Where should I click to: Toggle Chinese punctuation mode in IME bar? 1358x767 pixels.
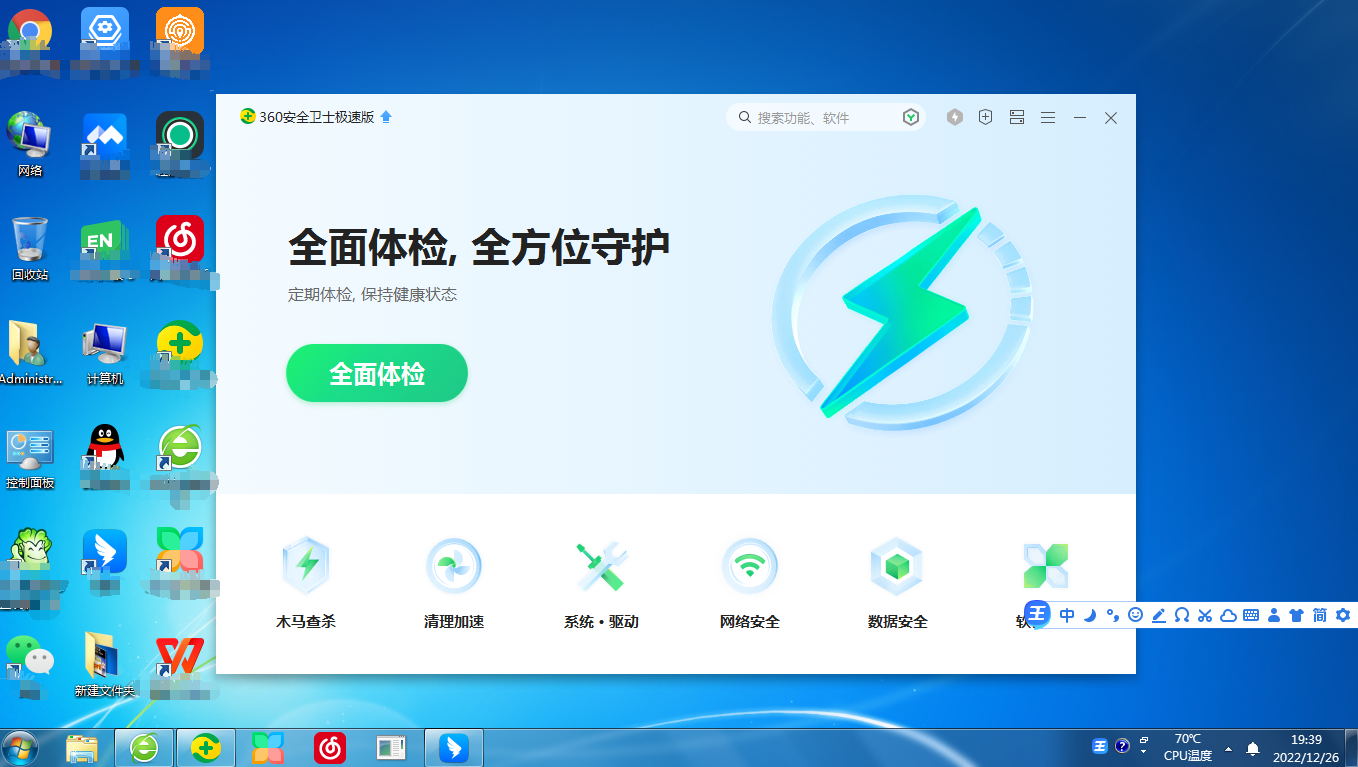(x=1113, y=615)
